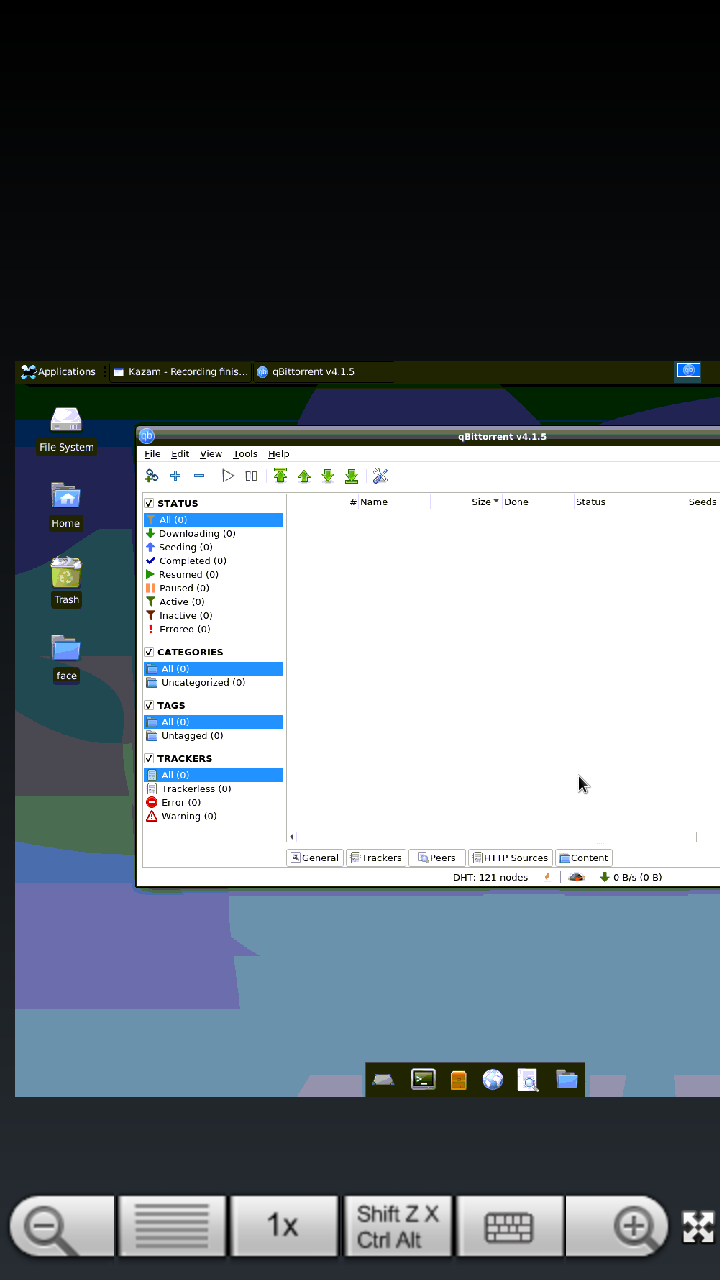This screenshot has width=720, height=1280.
Task: Open the View menu
Action: 211,454
